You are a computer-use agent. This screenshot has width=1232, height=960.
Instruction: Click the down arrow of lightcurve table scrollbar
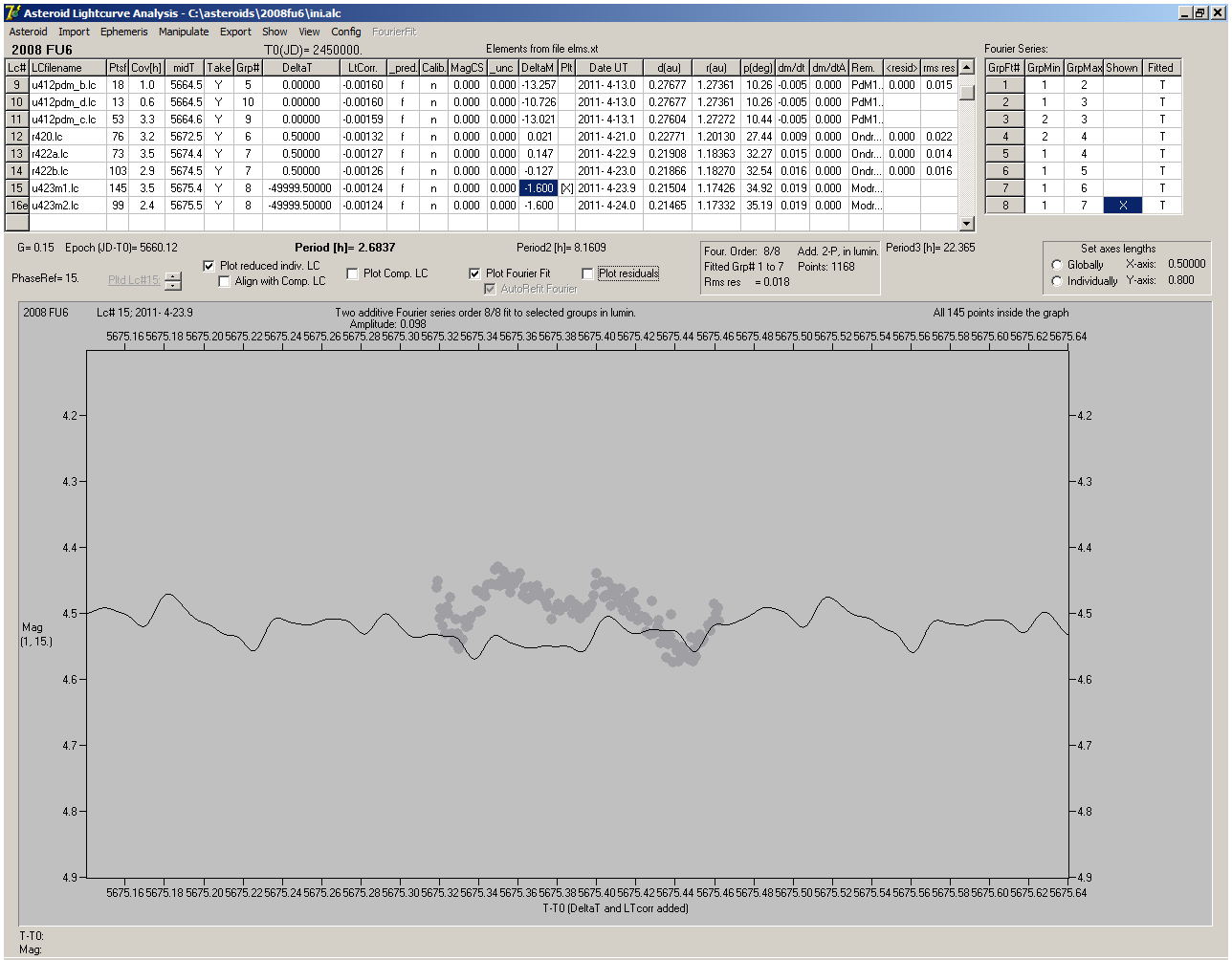coord(967,224)
